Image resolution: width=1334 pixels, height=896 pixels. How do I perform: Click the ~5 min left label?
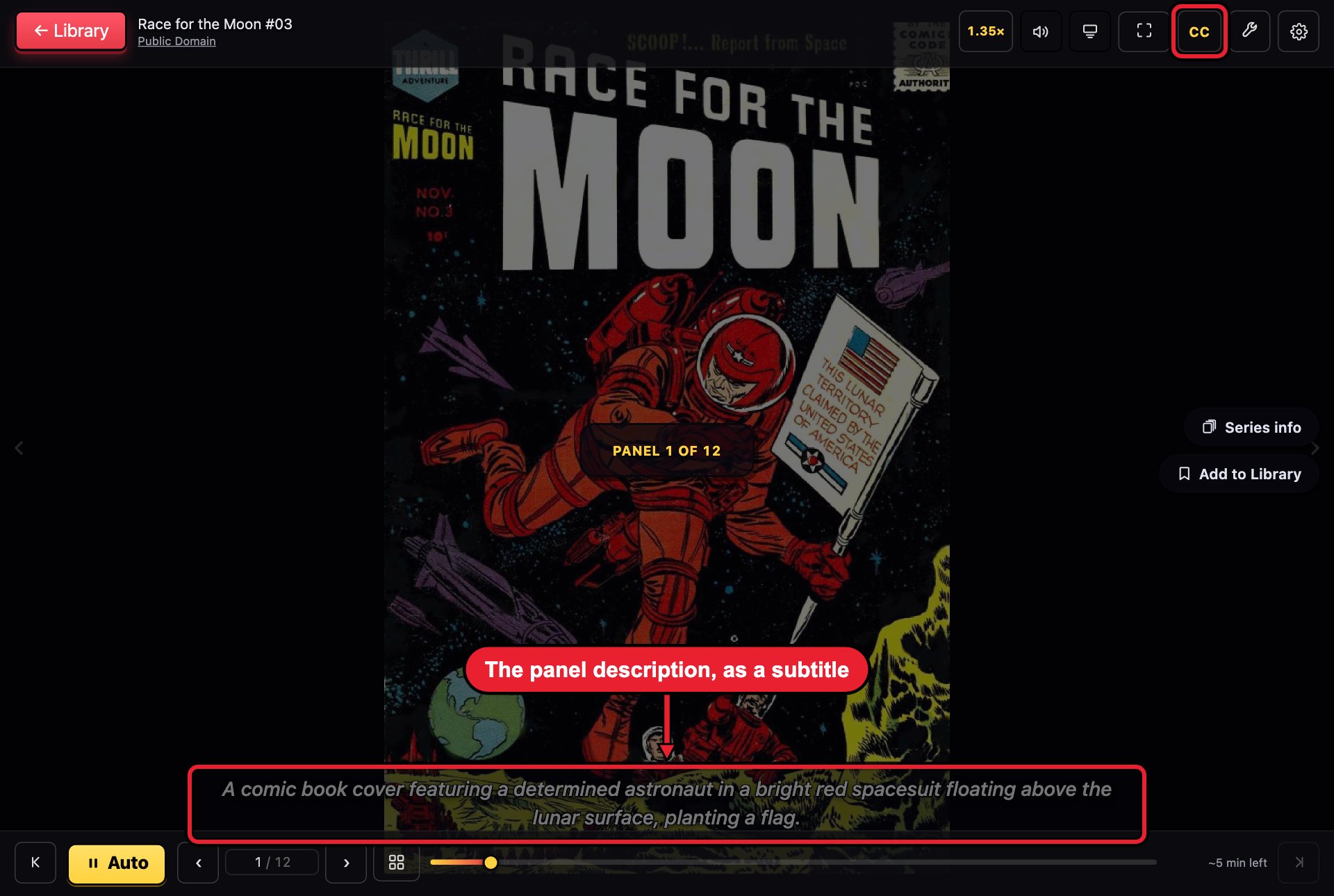(x=1237, y=863)
